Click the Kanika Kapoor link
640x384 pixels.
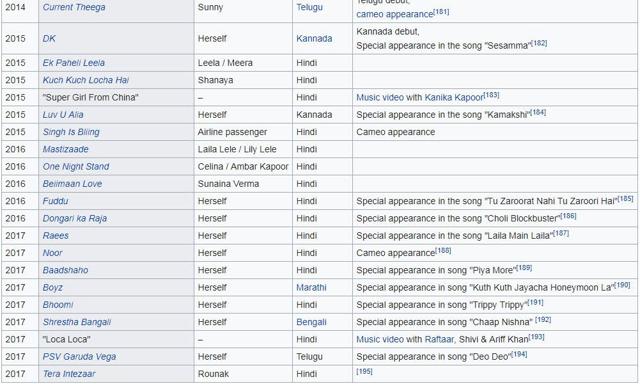(x=454, y=98)
